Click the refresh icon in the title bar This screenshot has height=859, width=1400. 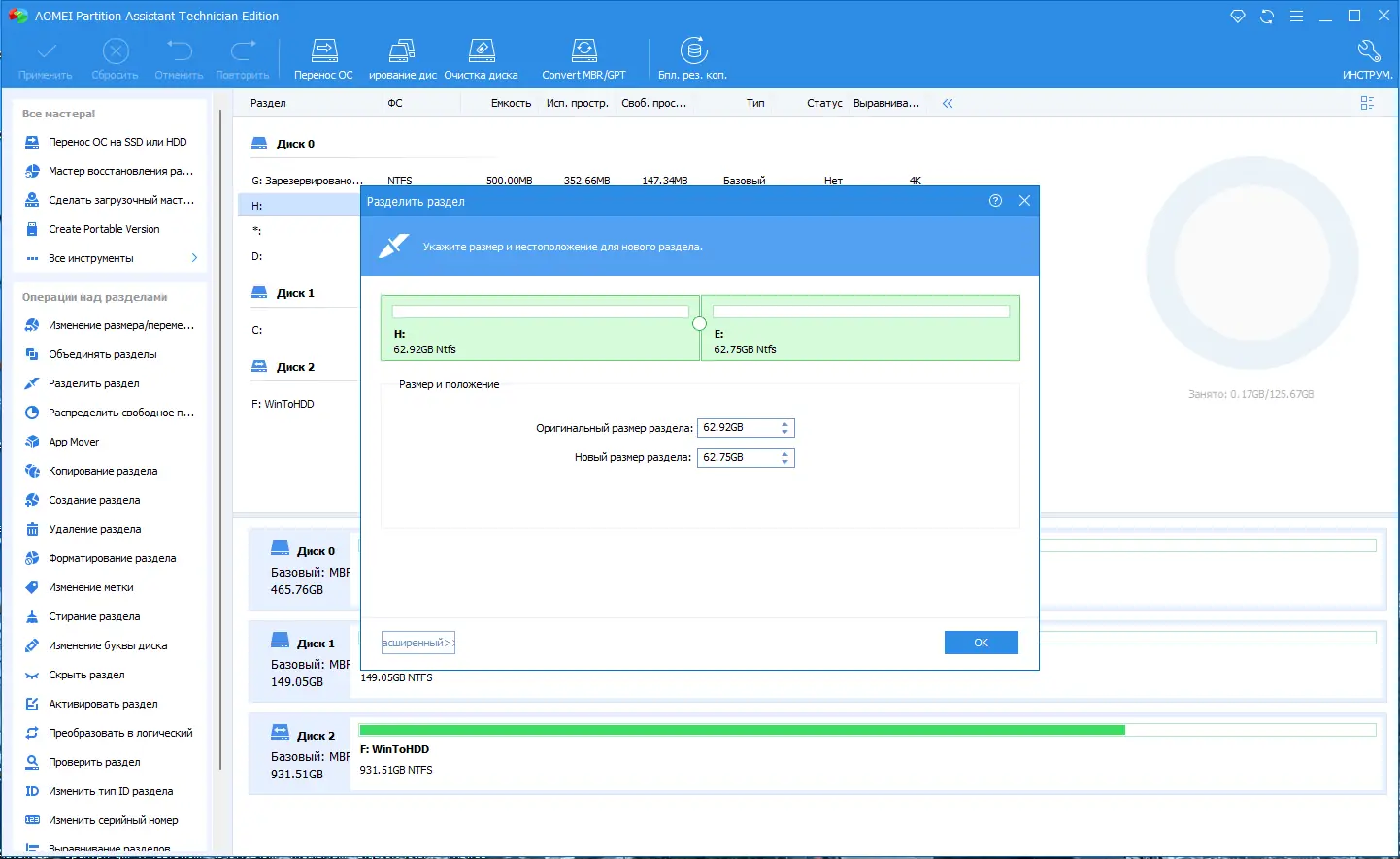click(1267, 17)
